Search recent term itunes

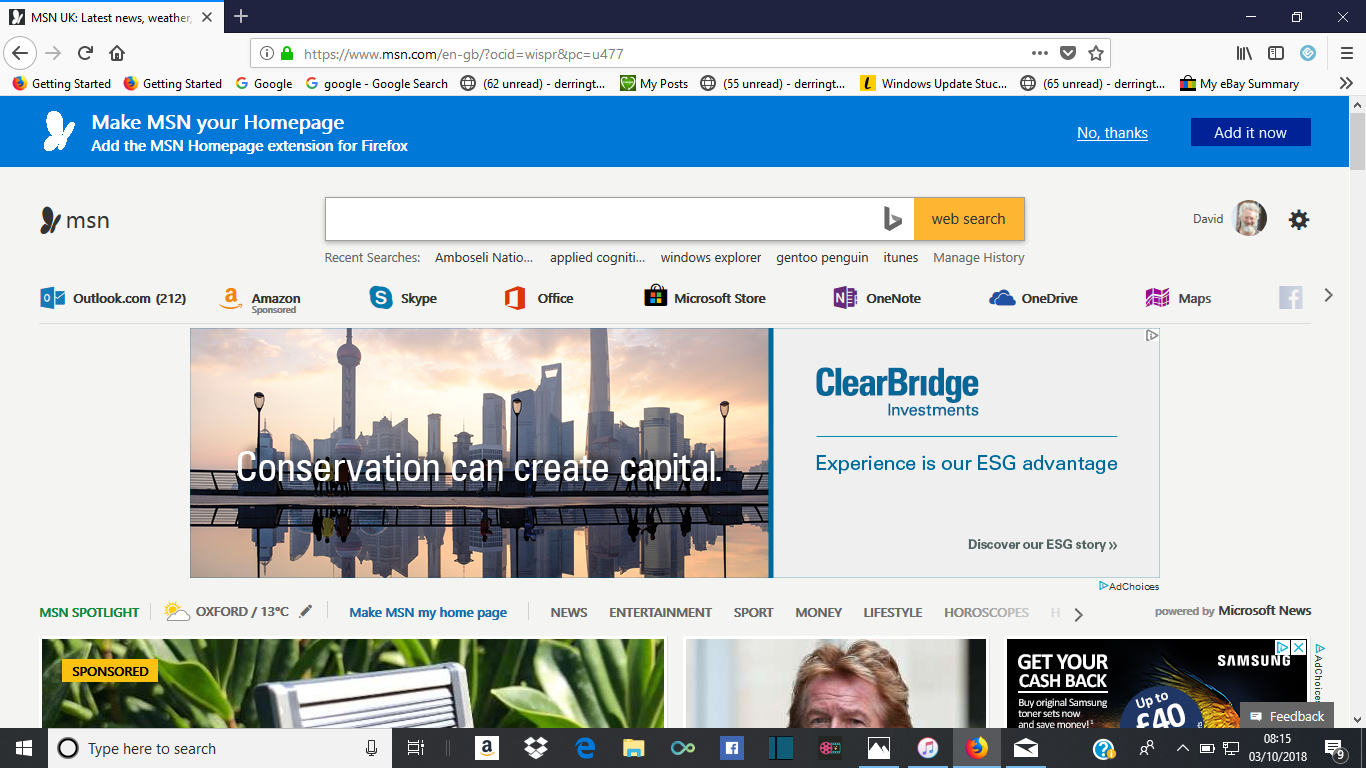pos(900,257)
